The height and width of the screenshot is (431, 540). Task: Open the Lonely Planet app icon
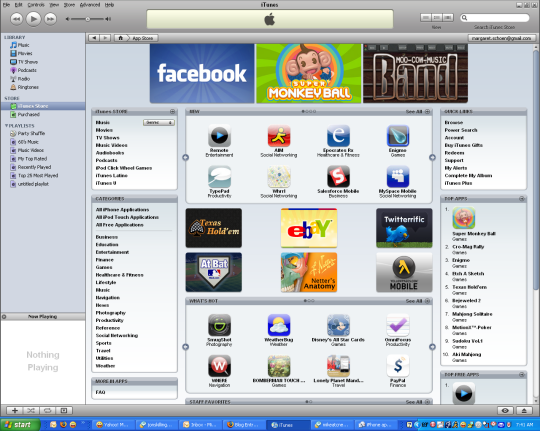[x=338, y=366]
